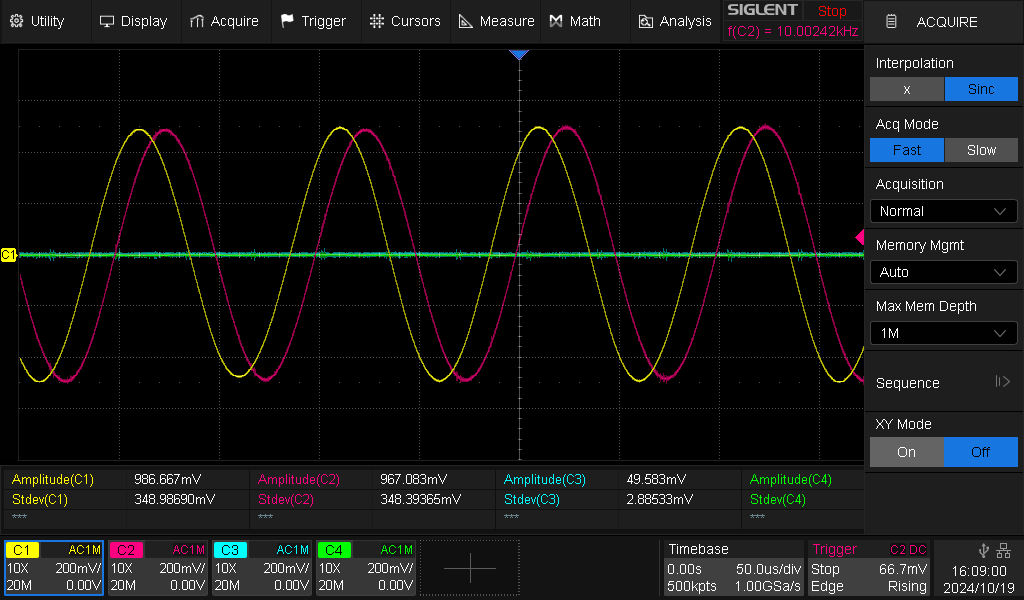Click the USB device status icon

983,550
